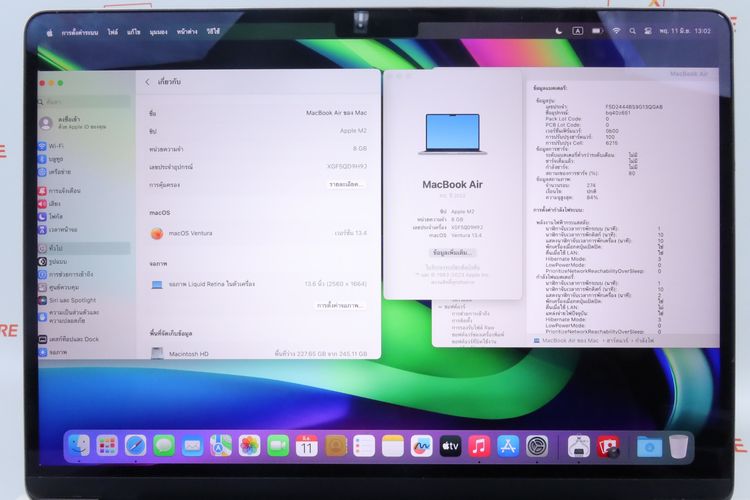Open the แก้ไข menu

[133, 32]
